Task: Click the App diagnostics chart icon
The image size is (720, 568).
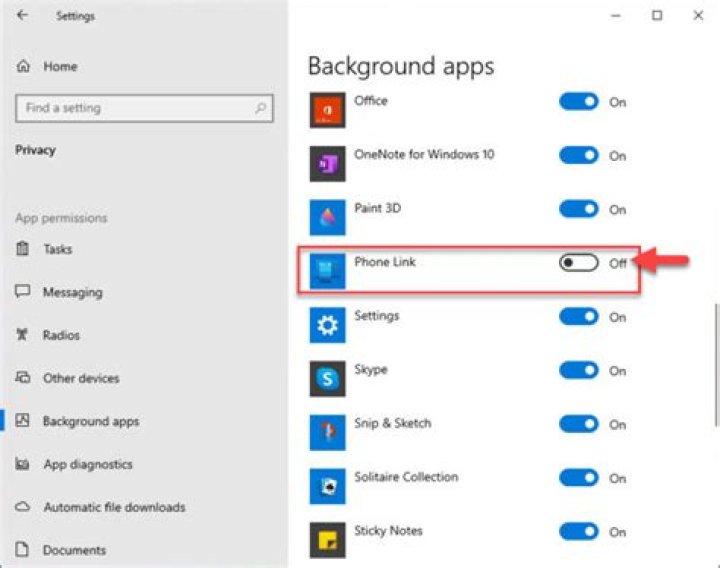Action: tap(22, 464)
